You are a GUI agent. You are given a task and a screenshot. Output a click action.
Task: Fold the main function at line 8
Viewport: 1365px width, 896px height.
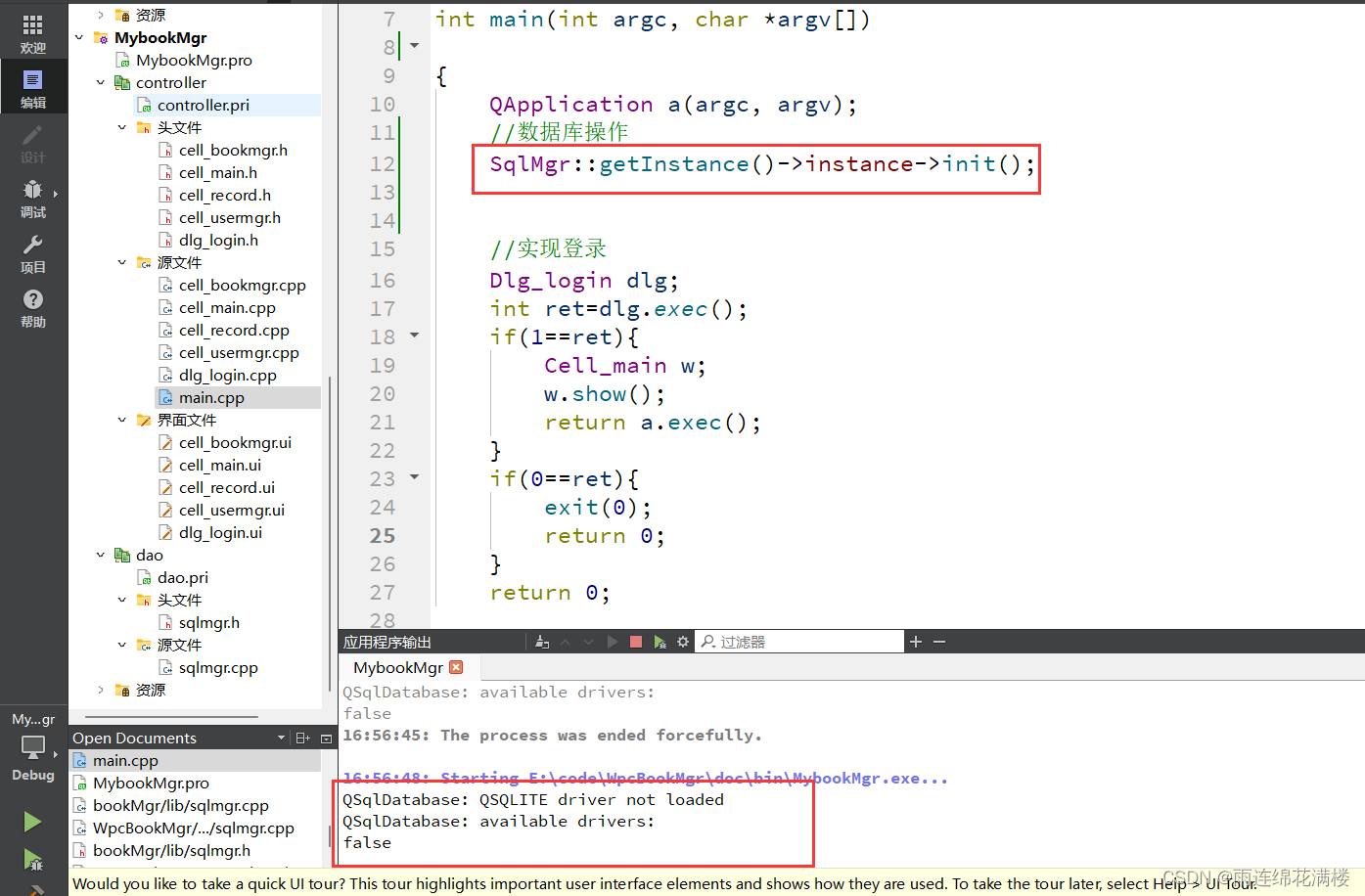click(x=414, y=46)
